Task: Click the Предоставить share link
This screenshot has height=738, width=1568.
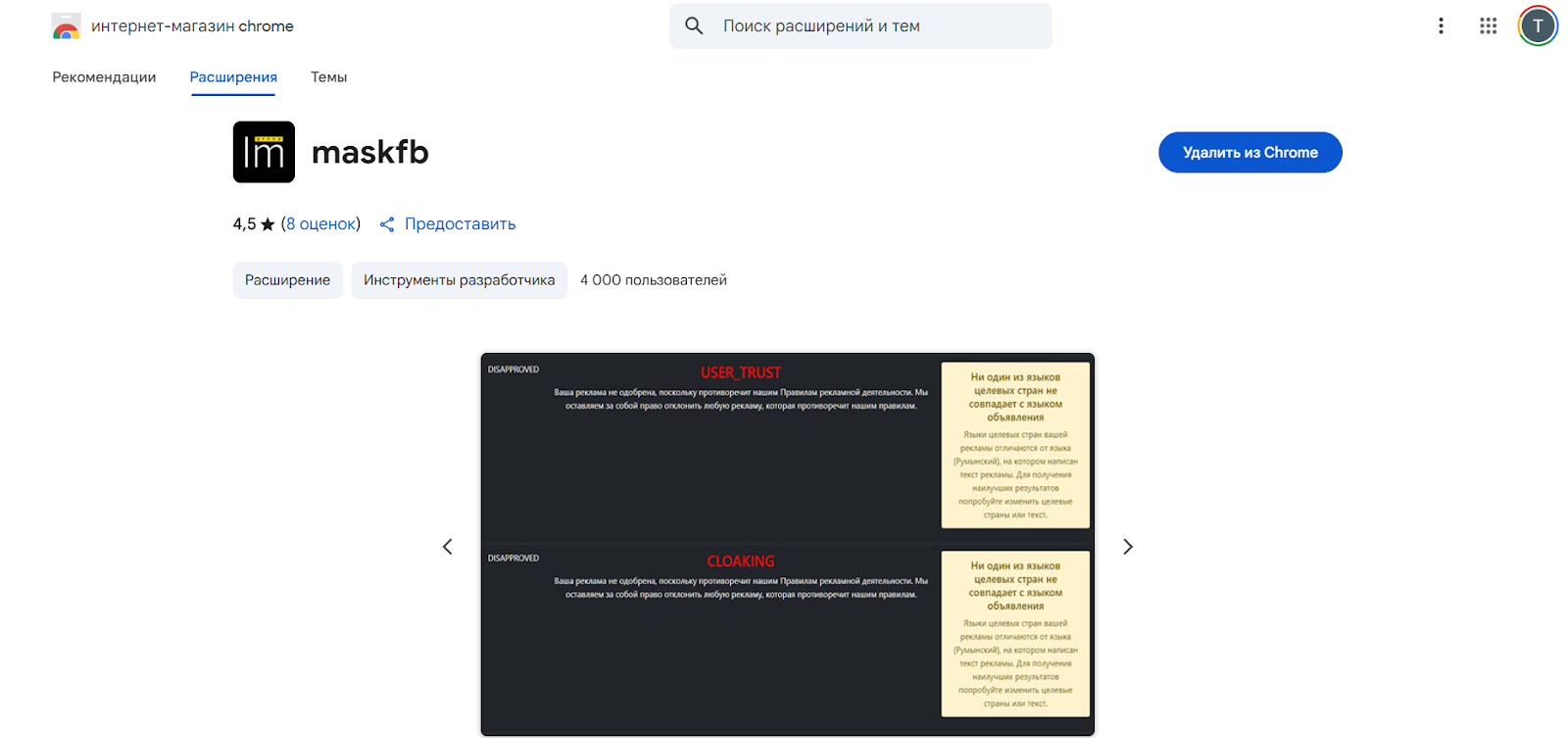Action: click(x=460, y=224)
